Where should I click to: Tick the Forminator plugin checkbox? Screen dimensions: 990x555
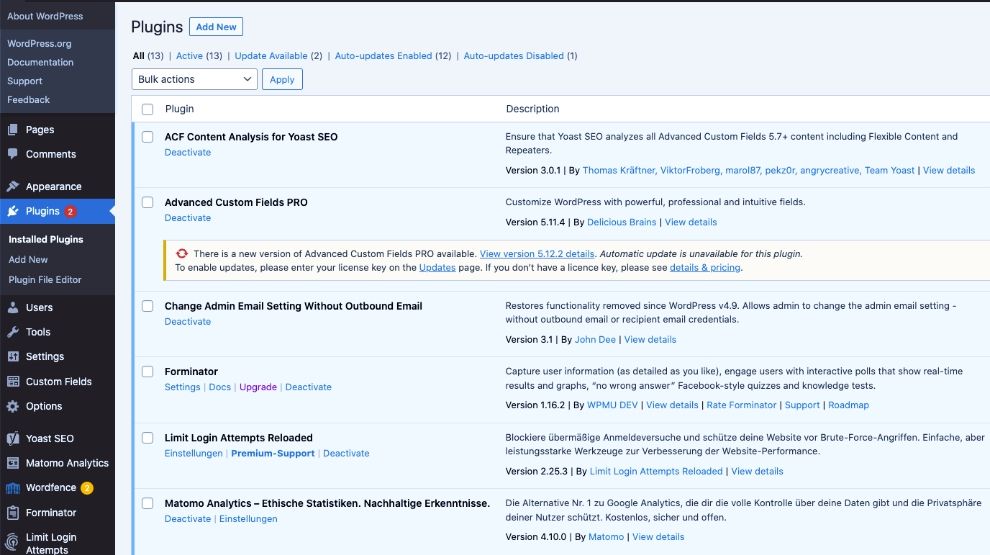(147, 371)
